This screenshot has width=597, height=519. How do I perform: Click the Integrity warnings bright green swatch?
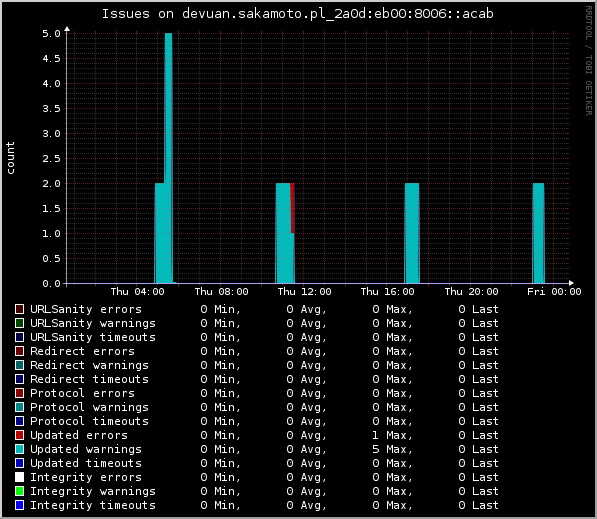pyautogui.click(x=19, y=491)
